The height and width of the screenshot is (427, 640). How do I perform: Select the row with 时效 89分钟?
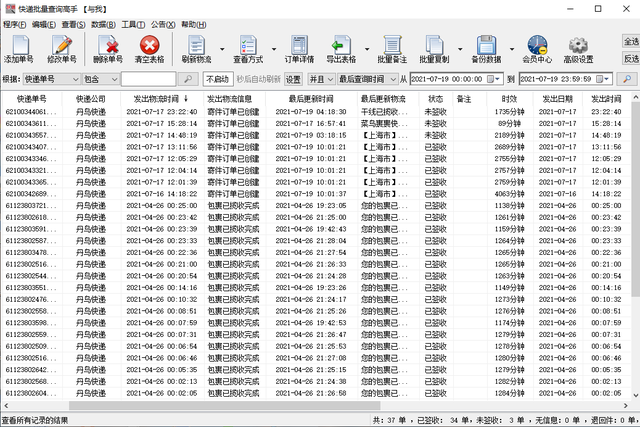[316, 123]
